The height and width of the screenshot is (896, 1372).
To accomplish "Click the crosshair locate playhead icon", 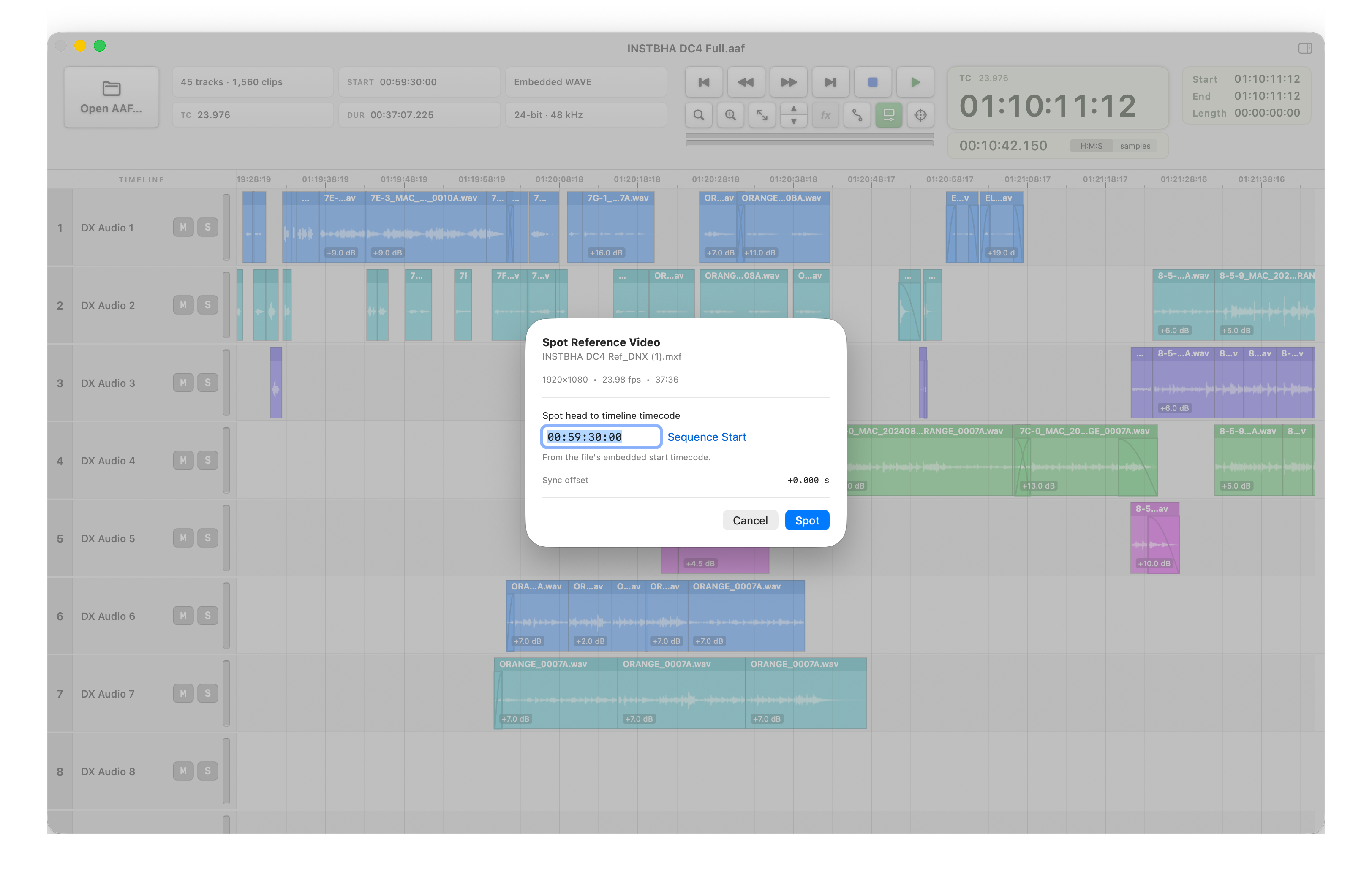I will coord(920,115).
